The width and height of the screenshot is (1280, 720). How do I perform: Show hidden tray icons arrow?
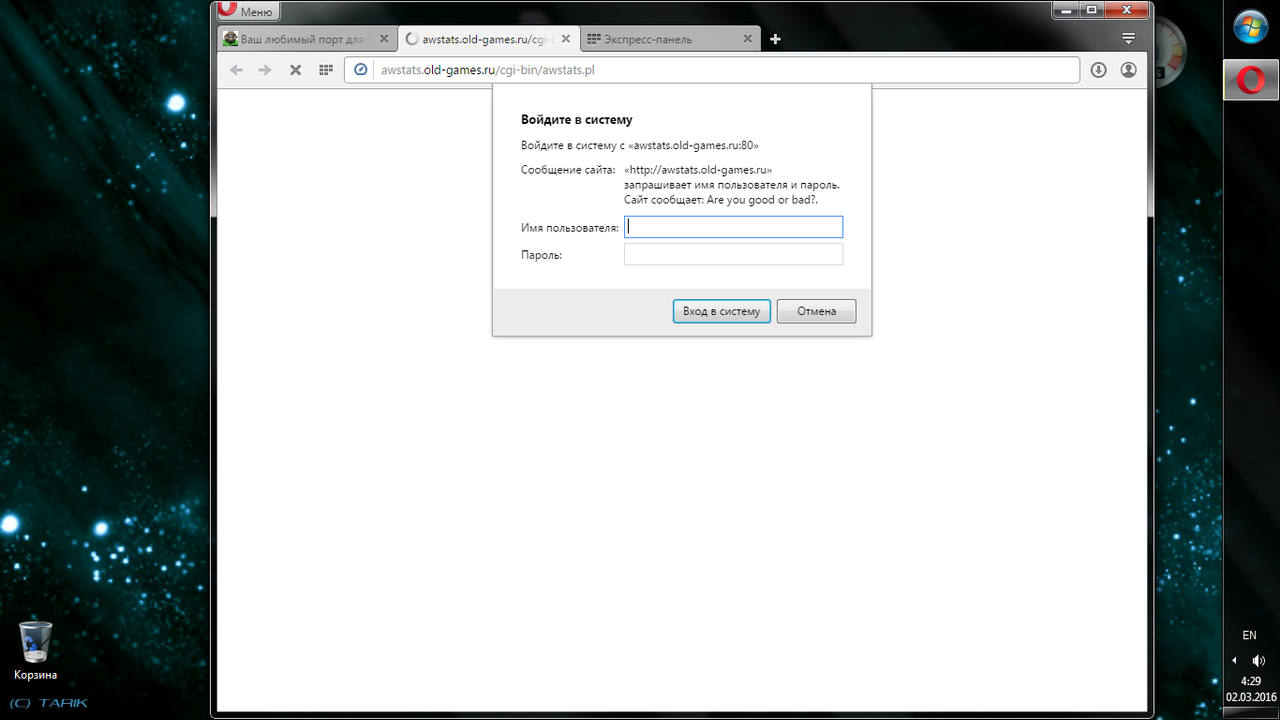click(x=1234, y=660)
